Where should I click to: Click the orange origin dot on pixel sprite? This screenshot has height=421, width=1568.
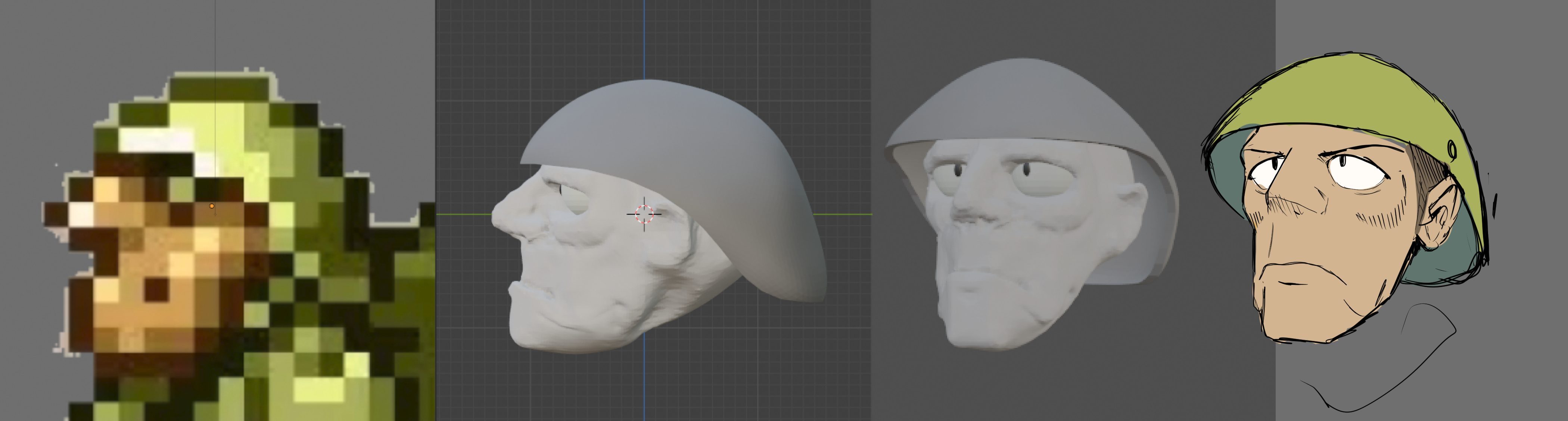[212, 206]
